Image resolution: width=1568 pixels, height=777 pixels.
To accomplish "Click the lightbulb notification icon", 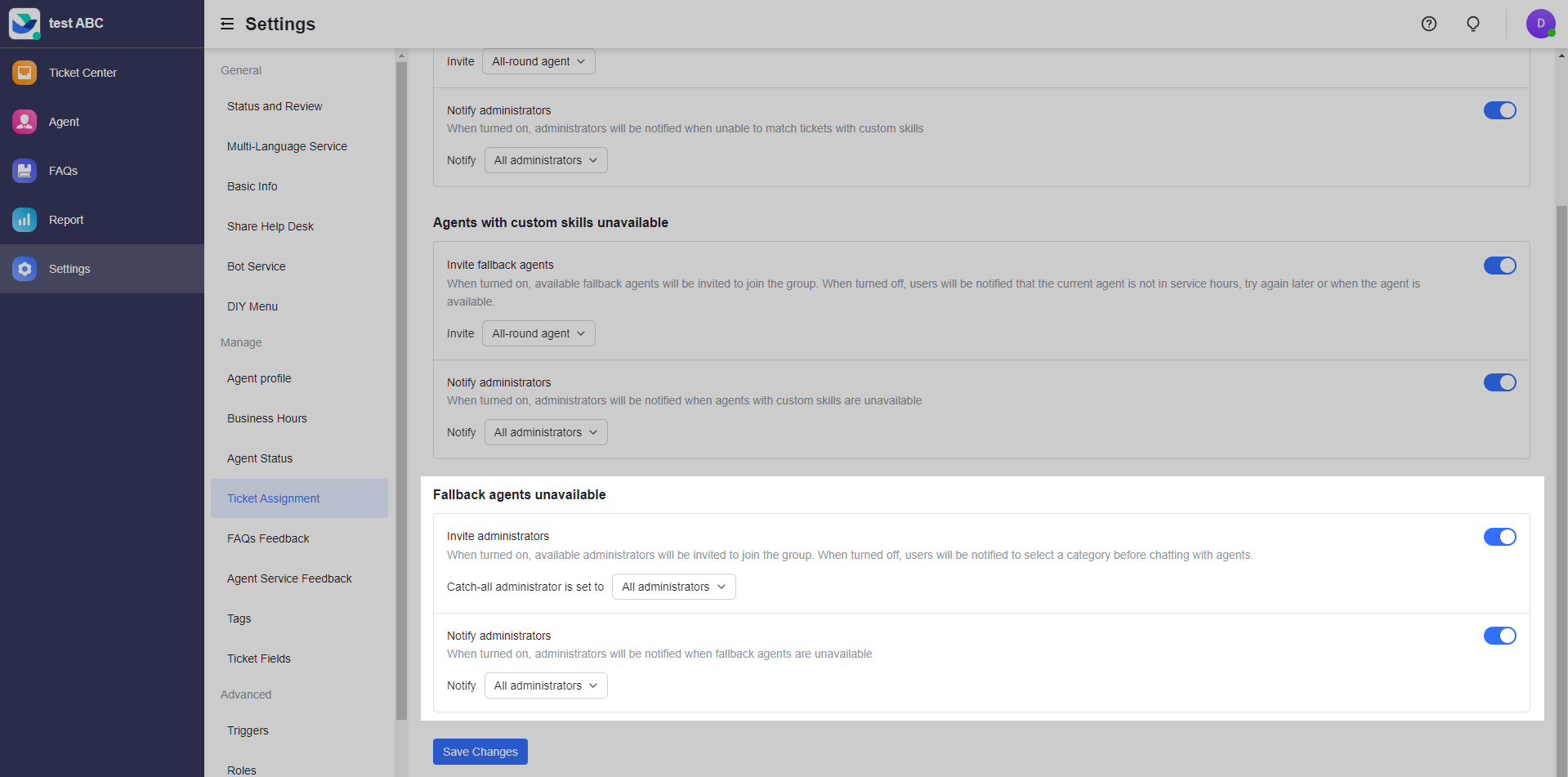I will (1472, 24).
